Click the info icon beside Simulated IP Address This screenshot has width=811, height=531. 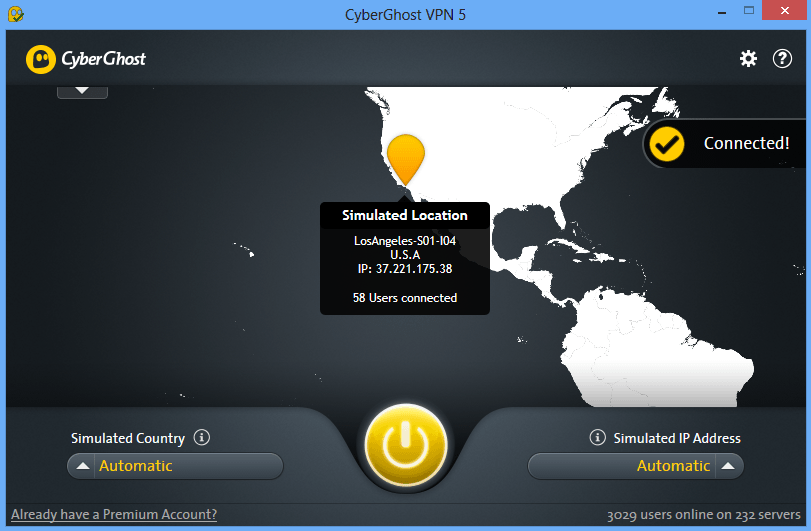click(597, 437)
